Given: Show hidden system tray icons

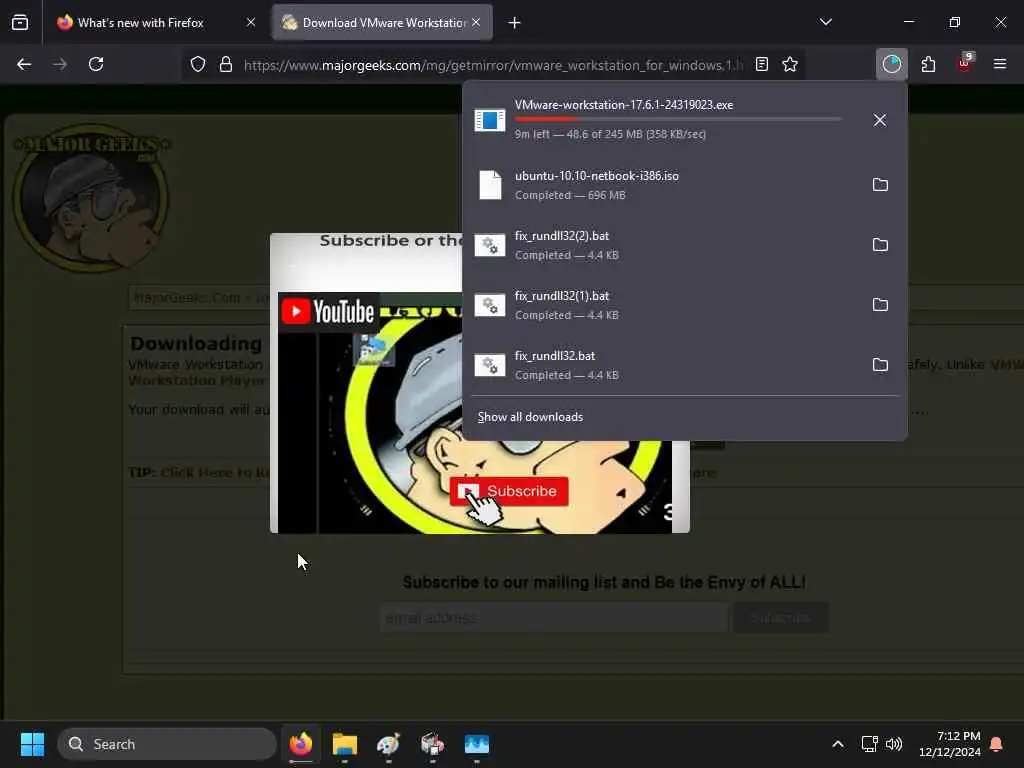Looking at the screenshot, I should point(838,744).
